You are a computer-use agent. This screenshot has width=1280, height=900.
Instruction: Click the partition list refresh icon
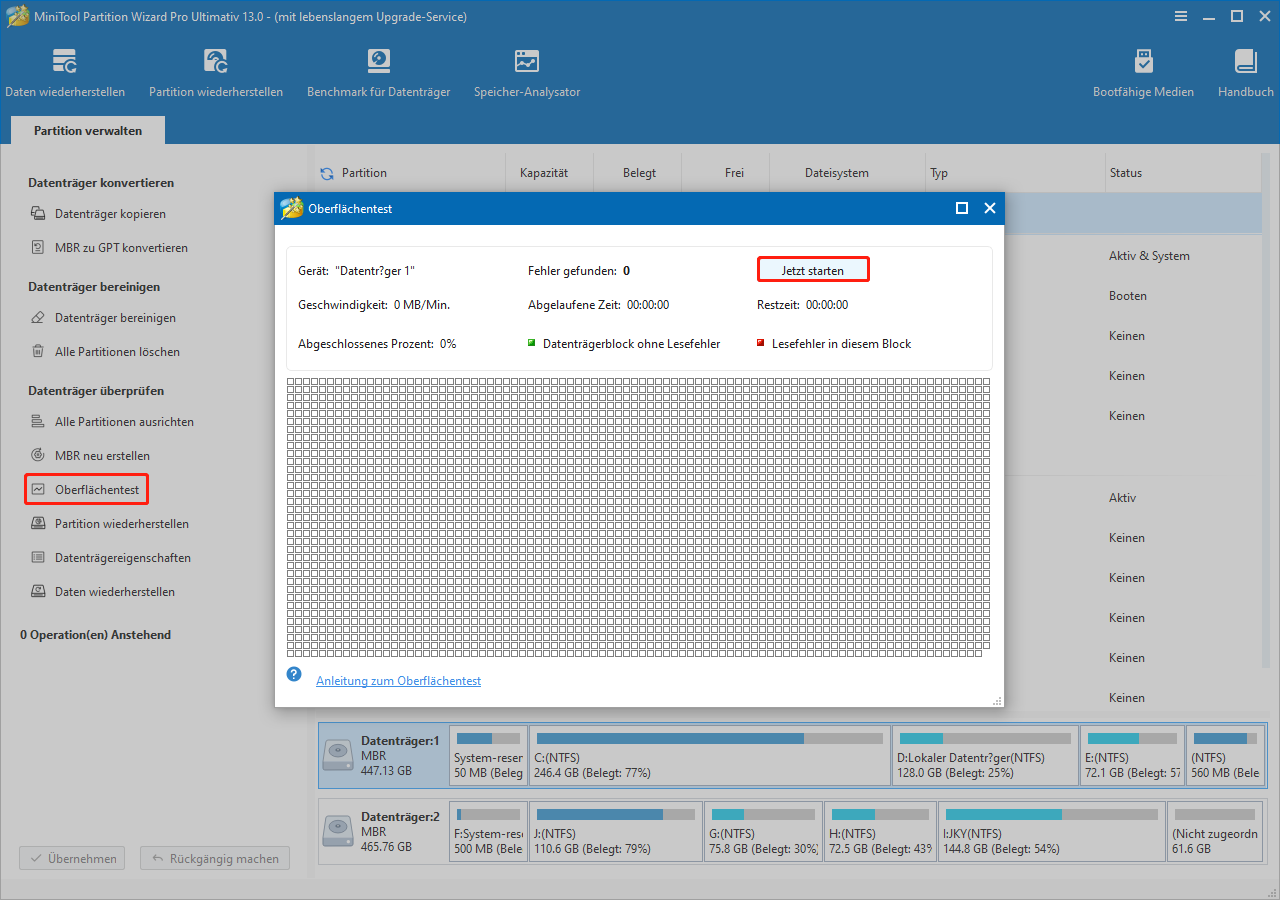pos(327,173)
